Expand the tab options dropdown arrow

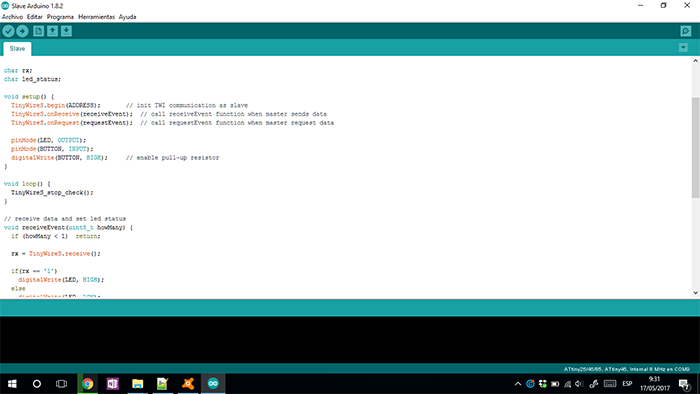click(683, 47)
